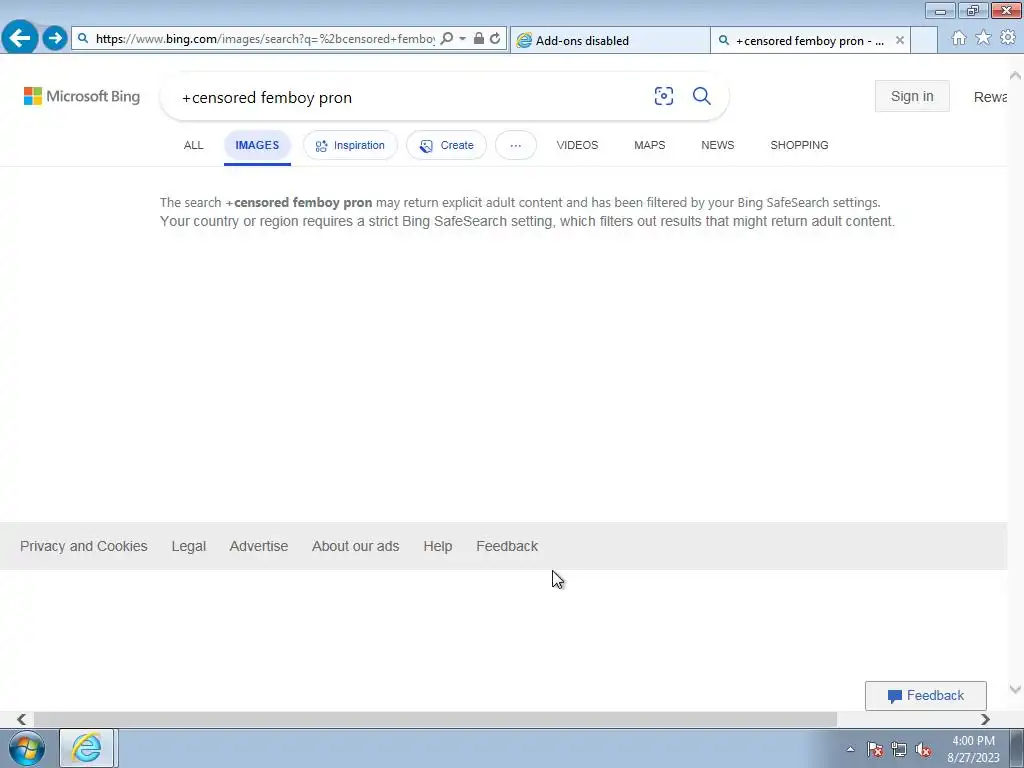Click the horizontal scrollbar left arrow
This screenshot has height=768, width=1024.
pos(21,719)
